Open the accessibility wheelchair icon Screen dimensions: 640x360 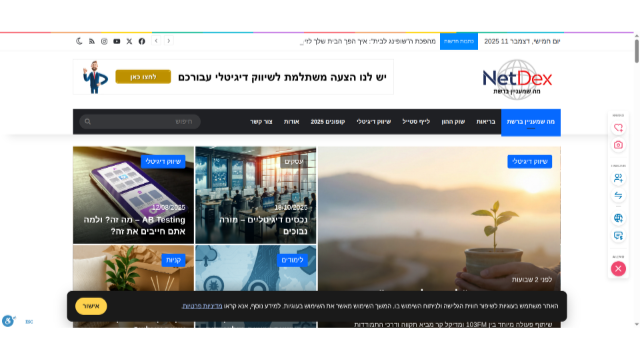(8, 321)
